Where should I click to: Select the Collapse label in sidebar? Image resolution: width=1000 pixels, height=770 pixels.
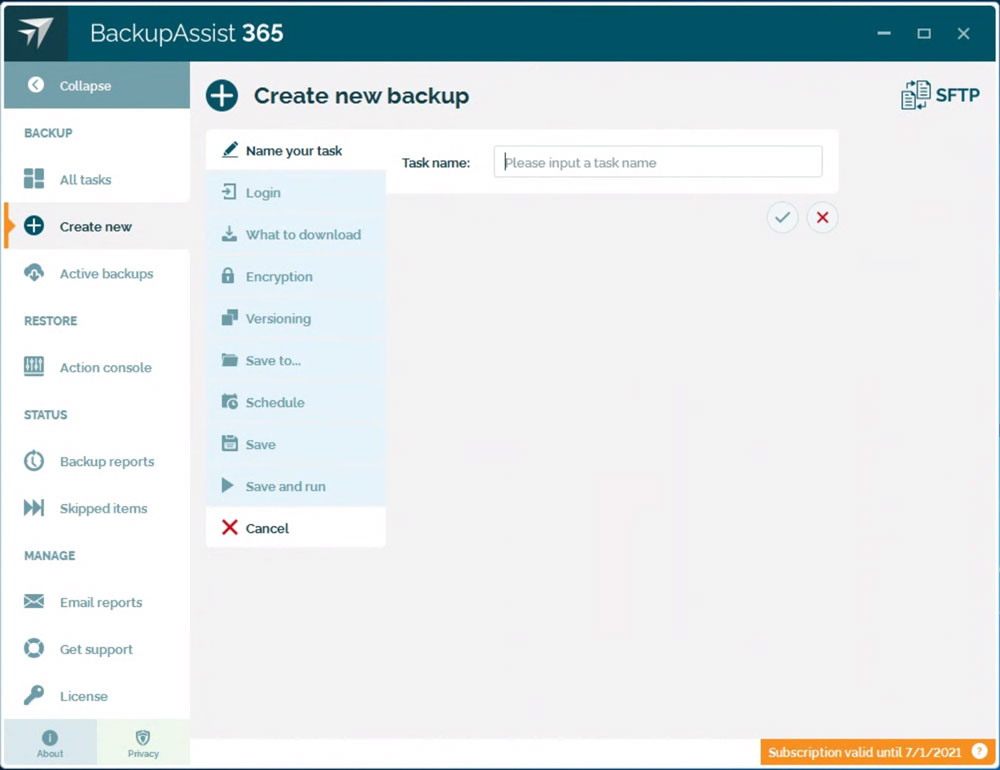[85, 85]
